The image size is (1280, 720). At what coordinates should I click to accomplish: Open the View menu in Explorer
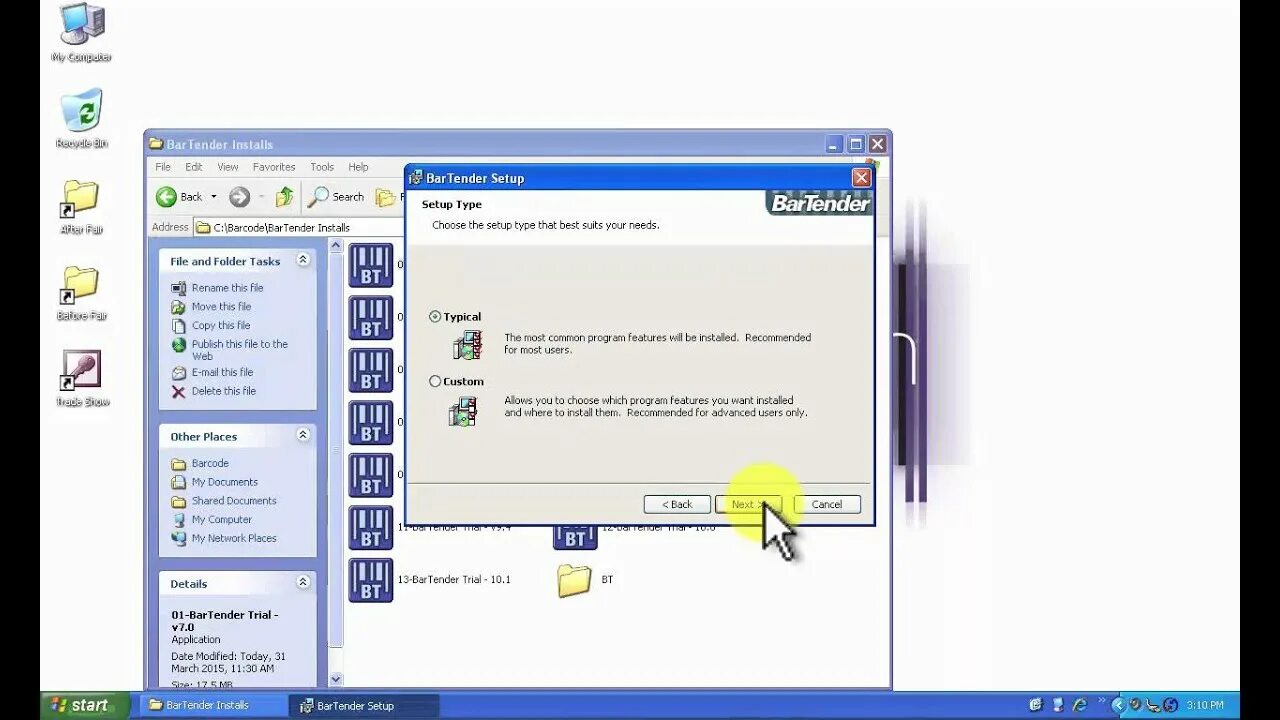click(x=228, y=167)
